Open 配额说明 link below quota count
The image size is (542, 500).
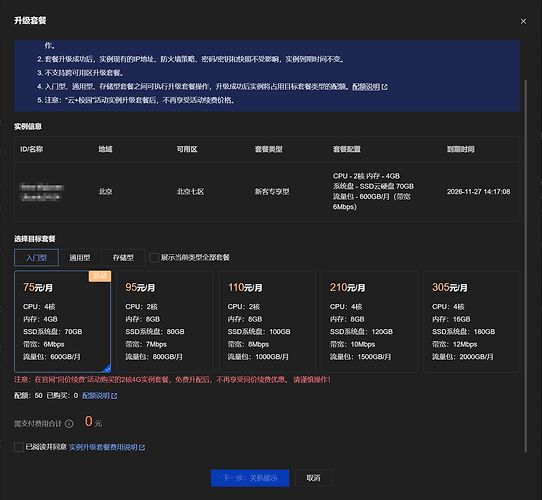click(100, 396)
